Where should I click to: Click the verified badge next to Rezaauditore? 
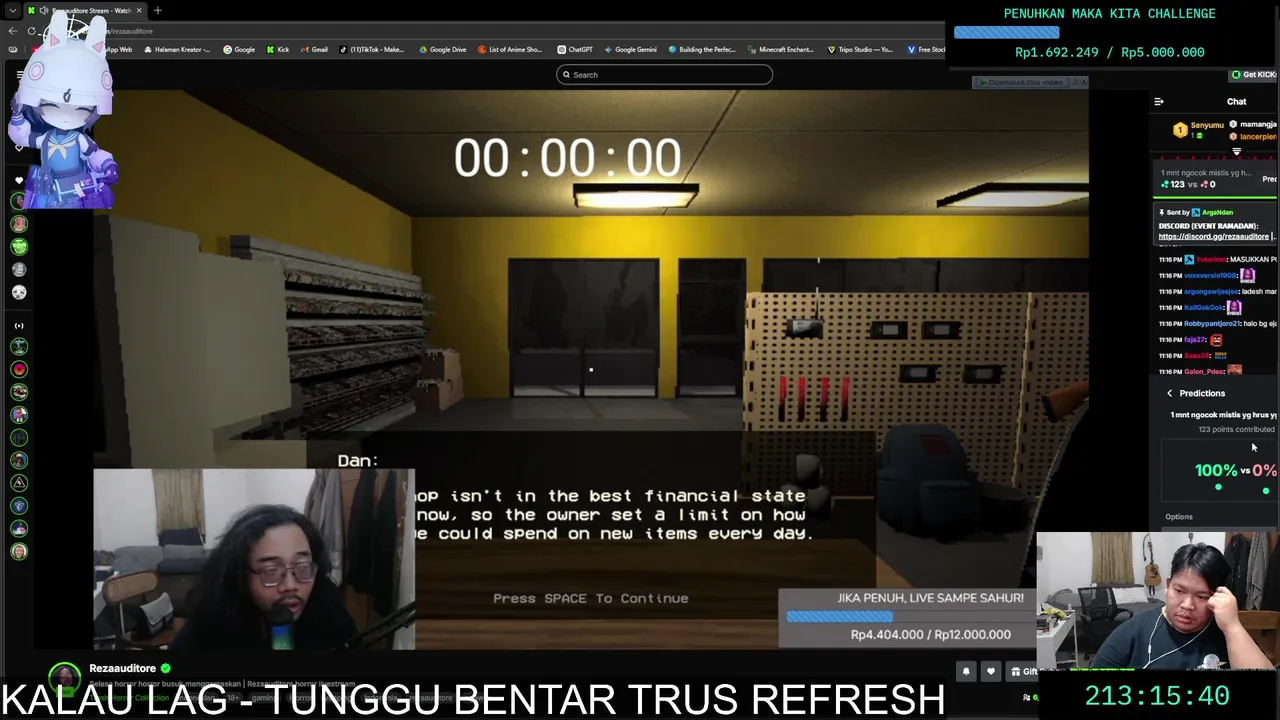166,668
